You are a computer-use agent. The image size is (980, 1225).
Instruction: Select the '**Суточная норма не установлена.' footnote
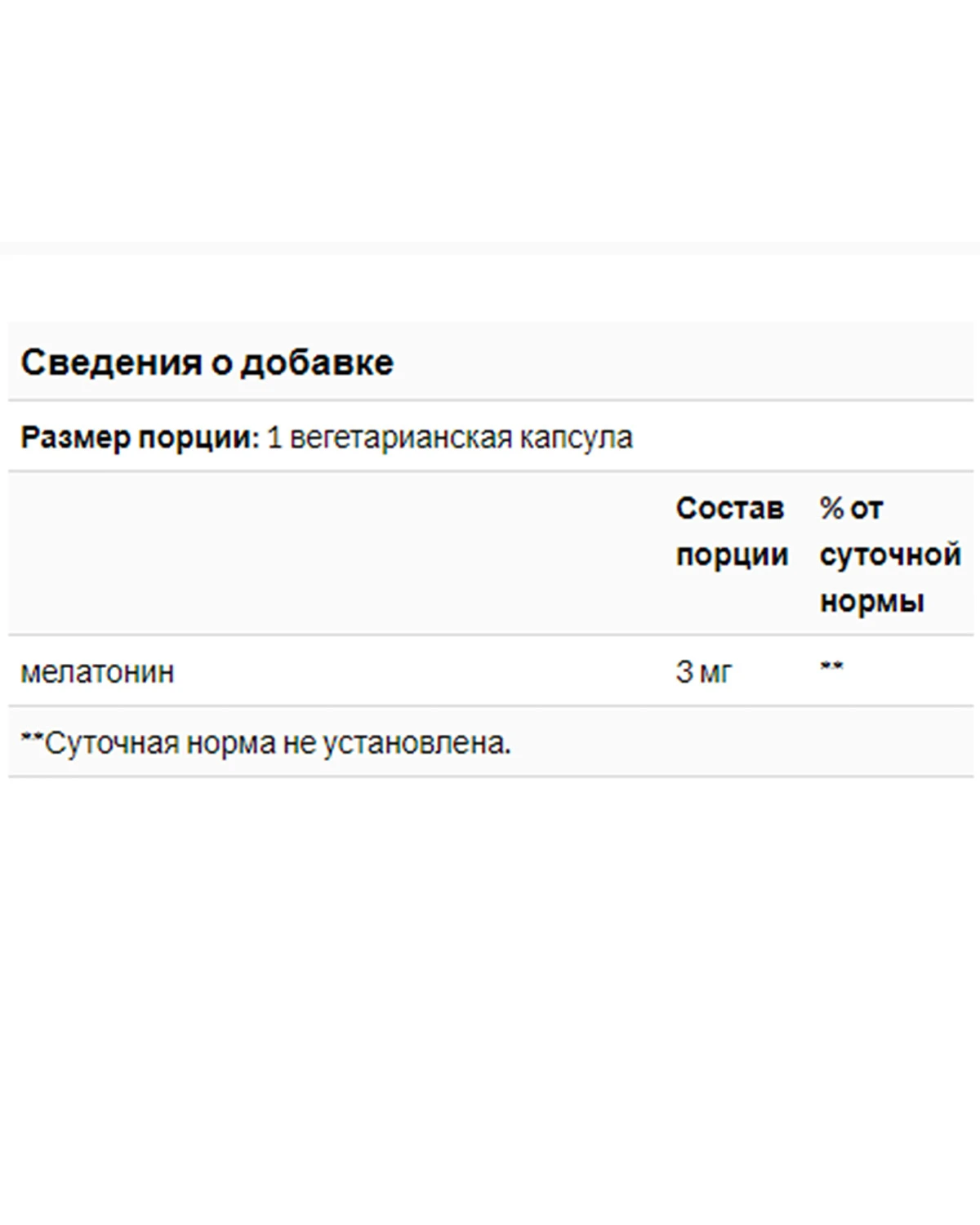click(x=265, y=743)
